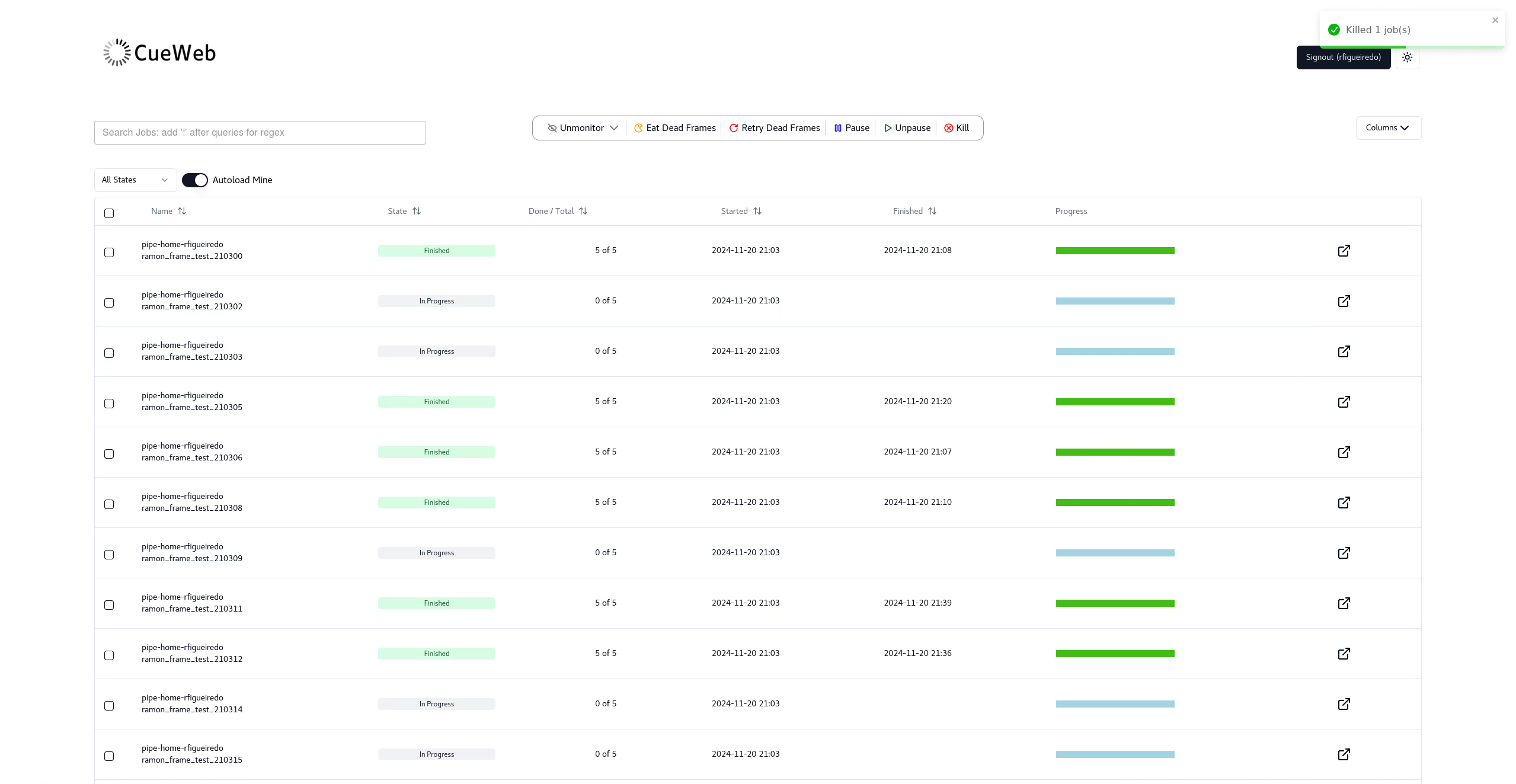
Task: Check job ramon_frame_test_210311
Action: [109, 605]
